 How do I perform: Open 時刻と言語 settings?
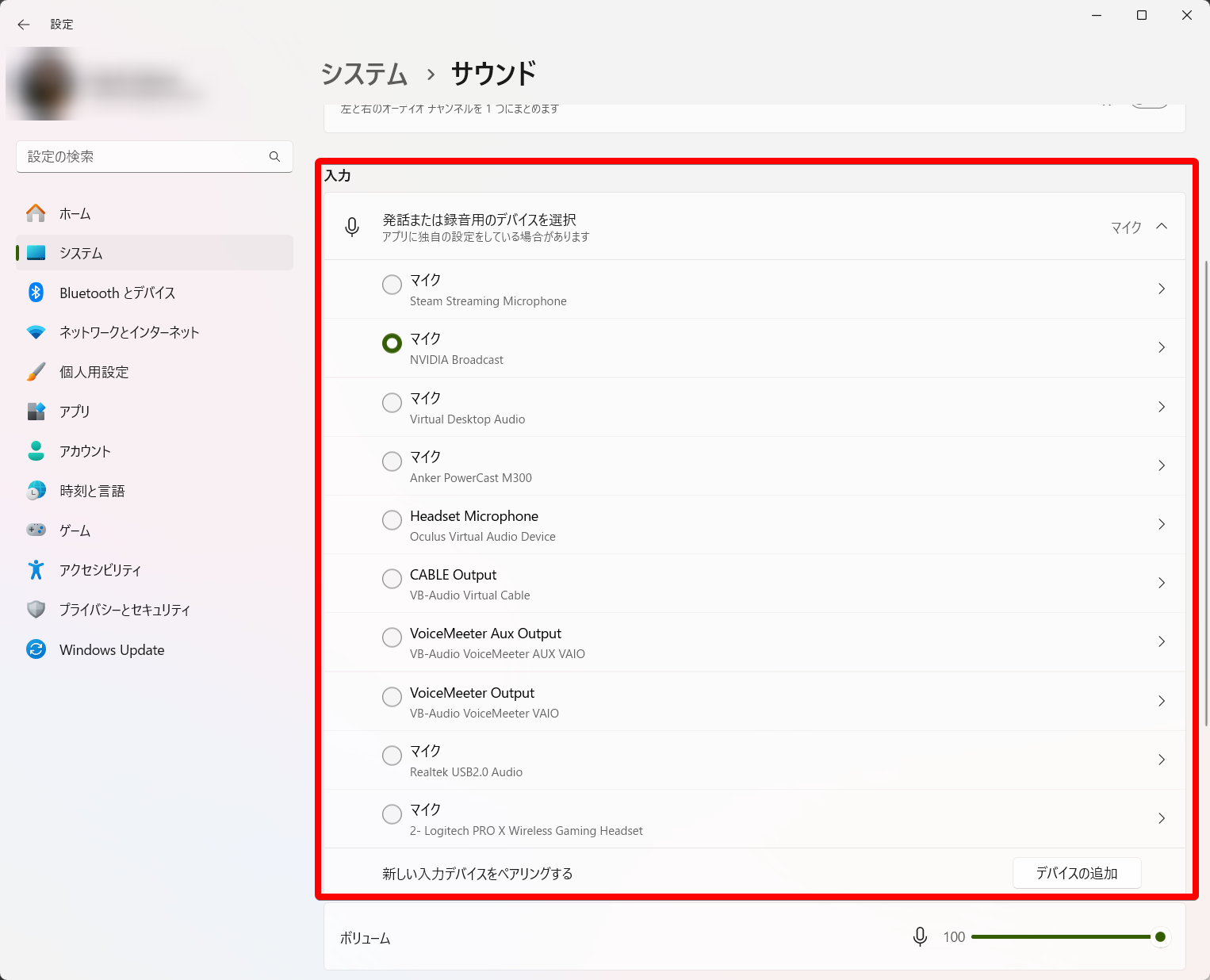155,491
